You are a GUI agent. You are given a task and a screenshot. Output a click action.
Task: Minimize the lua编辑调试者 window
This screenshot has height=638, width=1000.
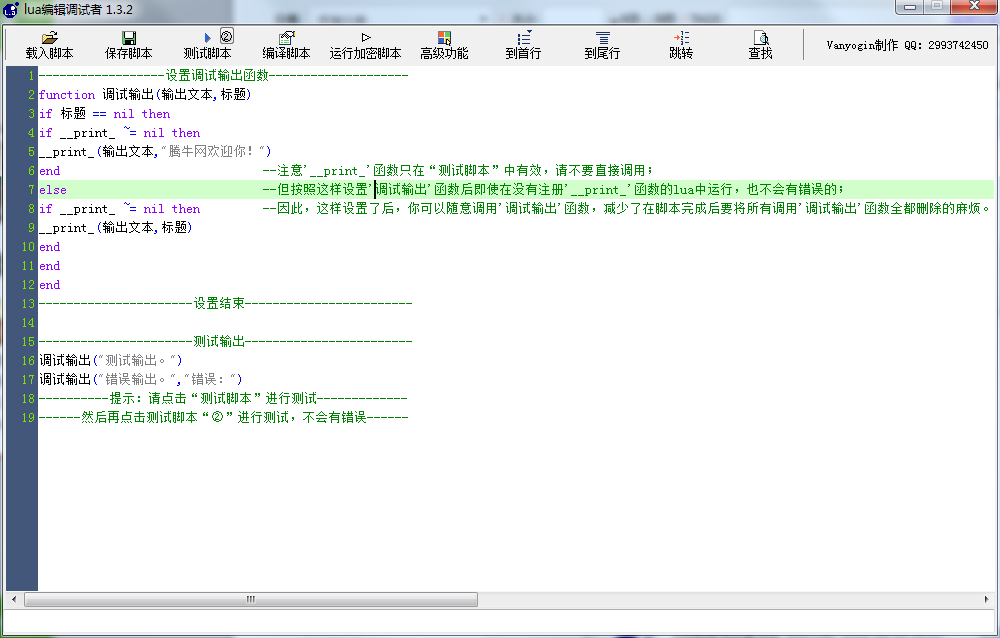909,7
